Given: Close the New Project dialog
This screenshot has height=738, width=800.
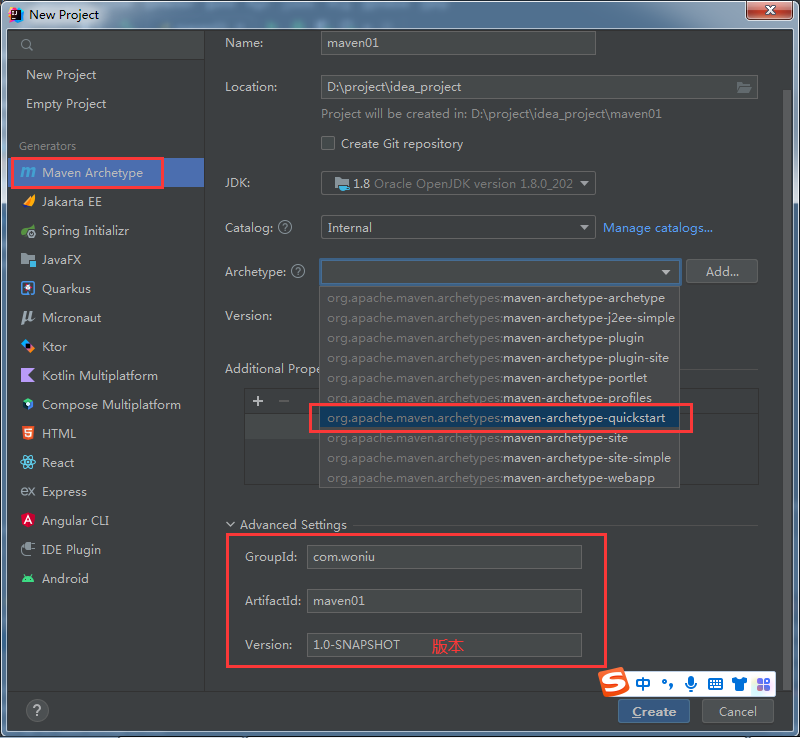Looking at the screenshot, I should coord(770,10).
